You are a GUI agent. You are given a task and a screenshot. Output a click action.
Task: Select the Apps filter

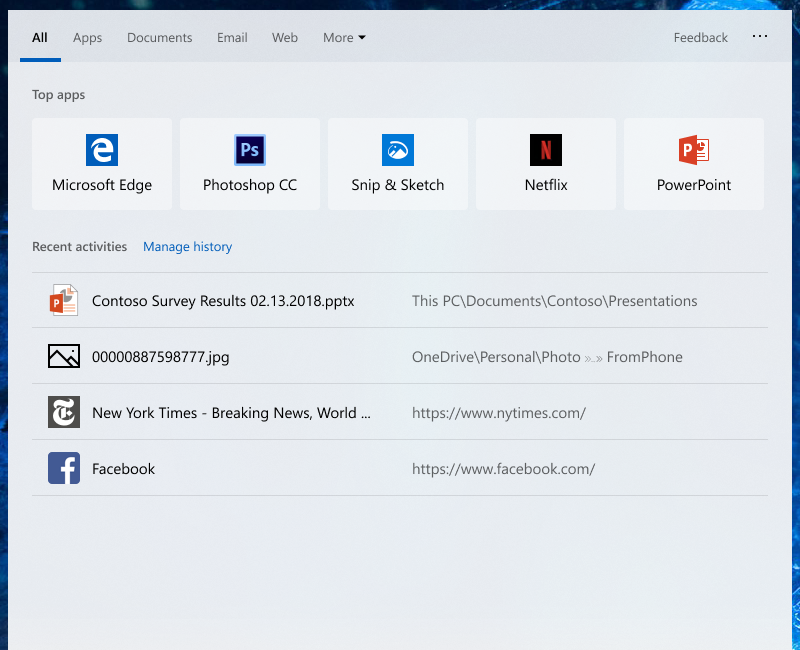tap(87, 37)
